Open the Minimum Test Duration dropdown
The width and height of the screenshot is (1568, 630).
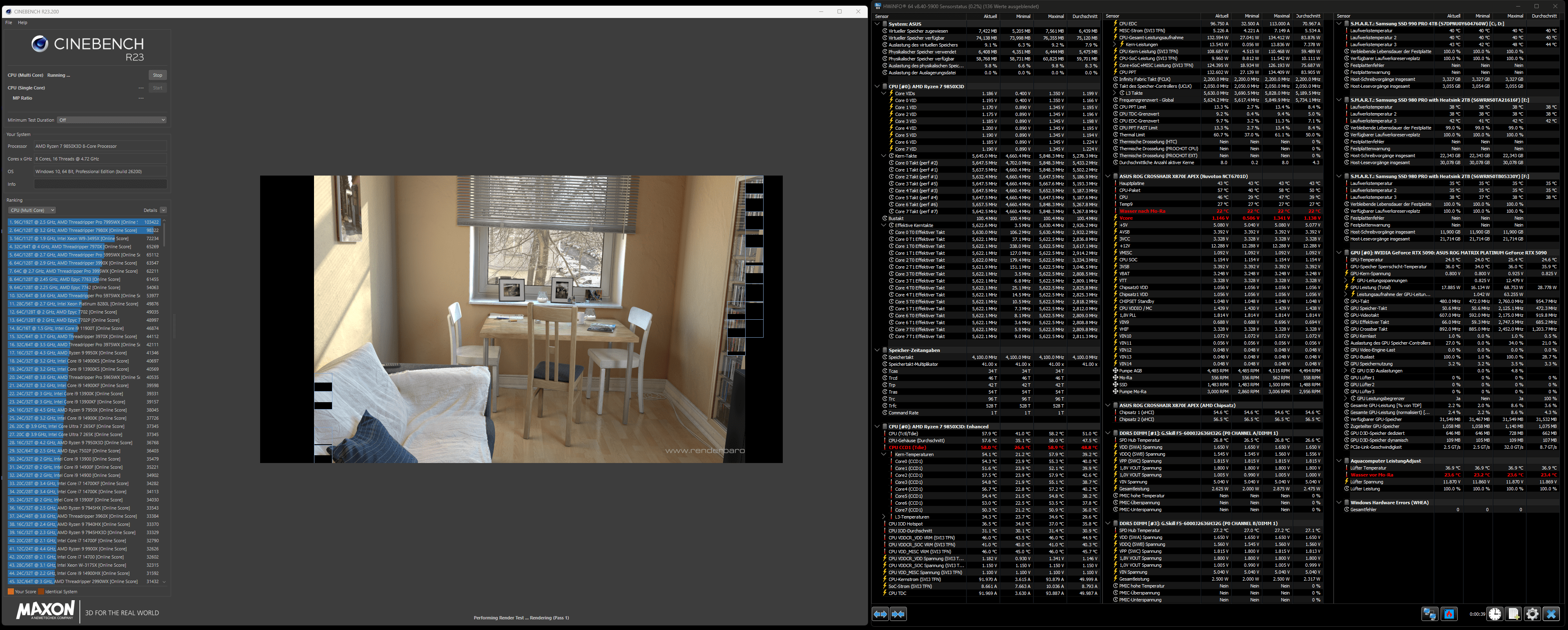point(111,120)
